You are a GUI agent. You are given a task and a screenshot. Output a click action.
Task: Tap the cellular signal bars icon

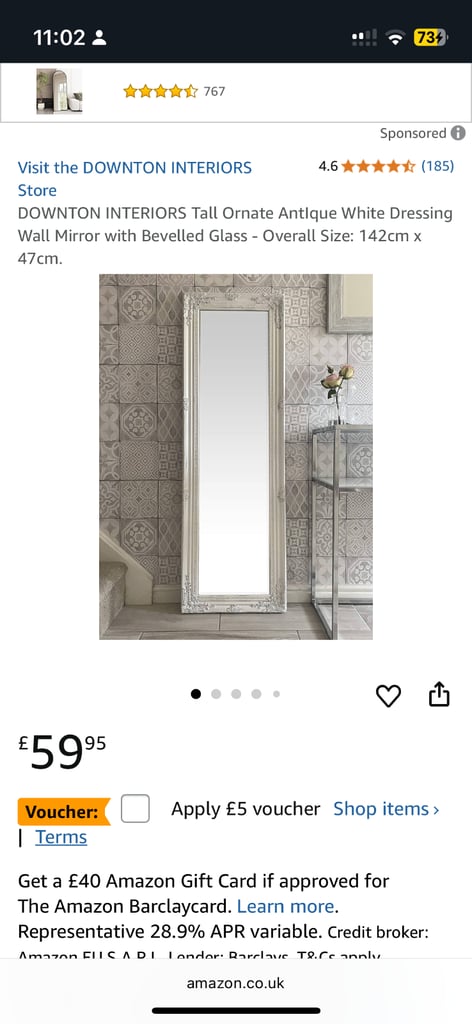point(364,38)
